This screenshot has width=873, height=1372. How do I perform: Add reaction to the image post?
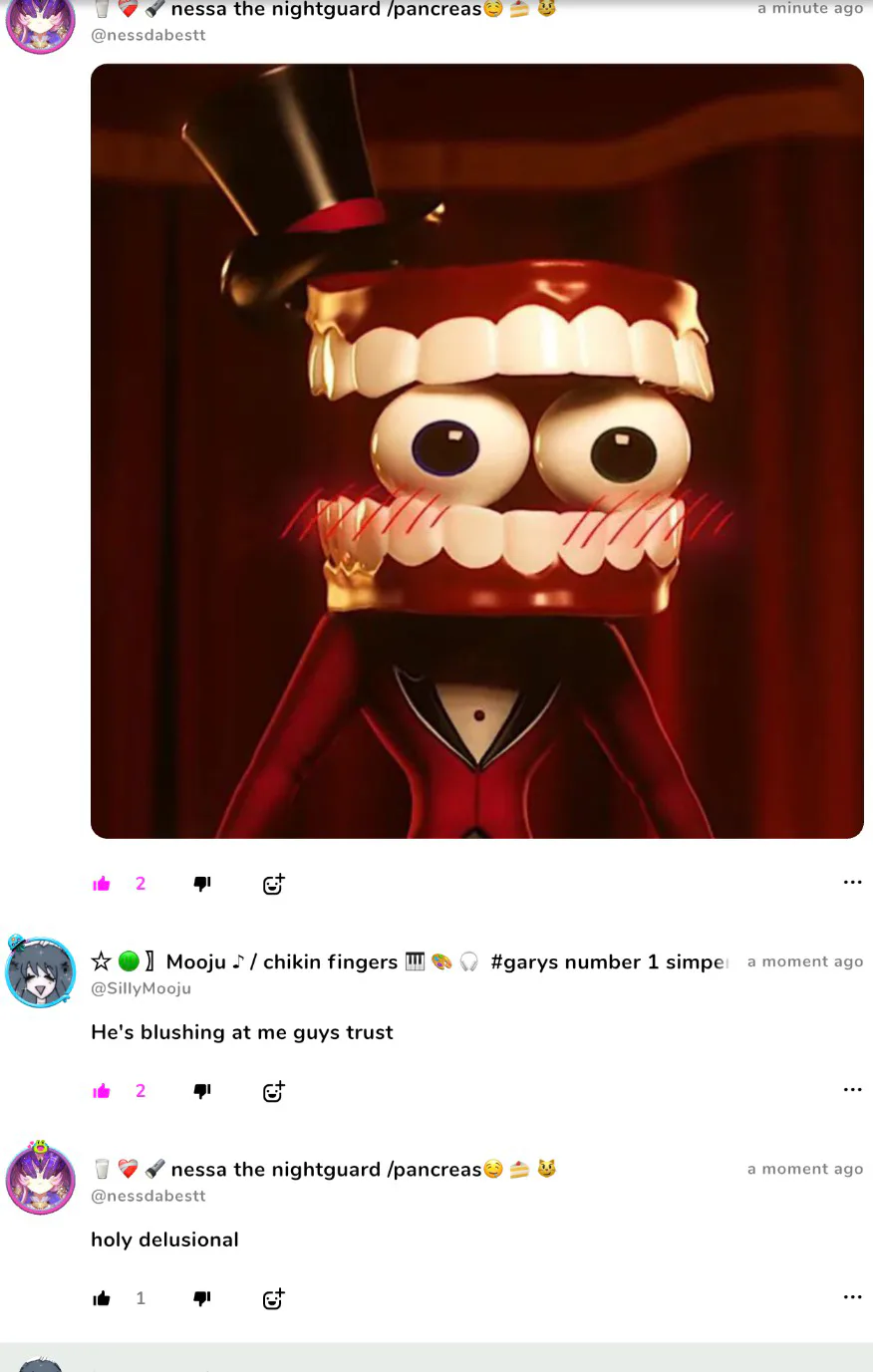click(x=273, y=884)
